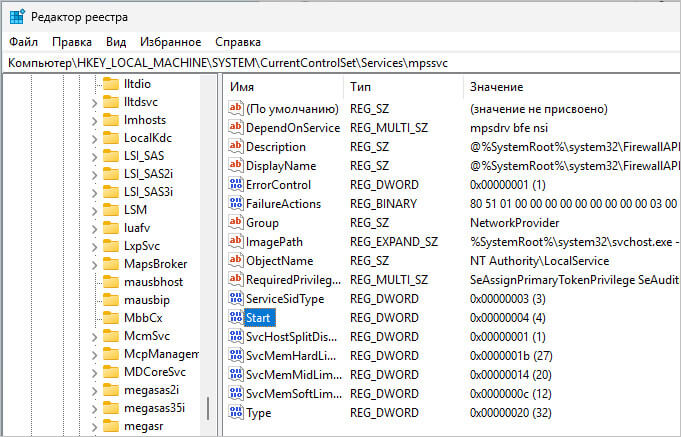Click the NetworkProvider data cell
The image size is (681, 437).
point(514,223)
